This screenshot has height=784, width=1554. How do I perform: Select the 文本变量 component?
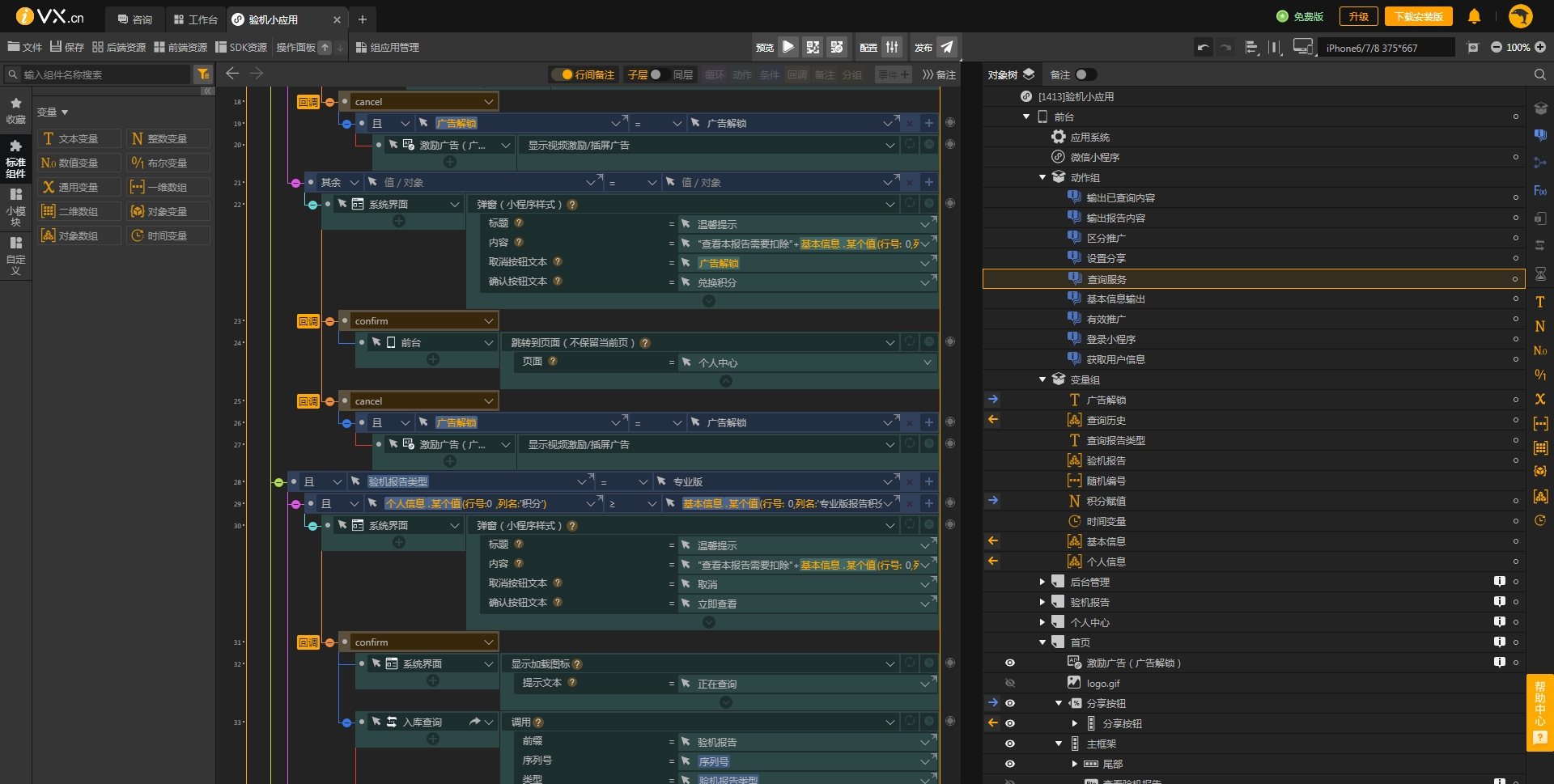point(79,138)
